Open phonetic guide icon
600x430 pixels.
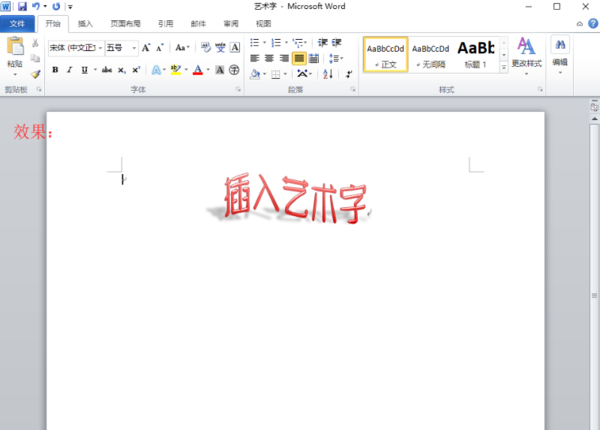[x=220, y=47]
